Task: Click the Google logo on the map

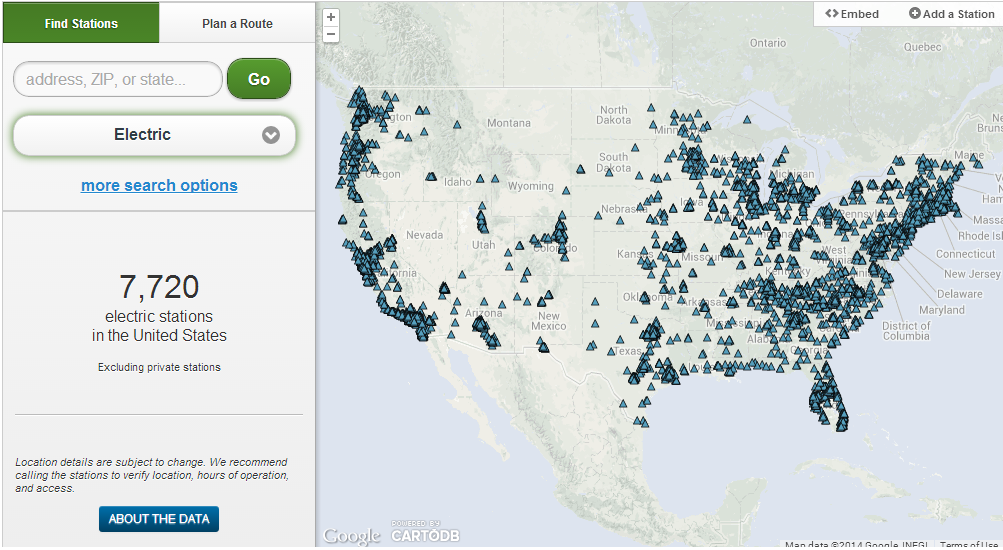Action: (351, 536)
